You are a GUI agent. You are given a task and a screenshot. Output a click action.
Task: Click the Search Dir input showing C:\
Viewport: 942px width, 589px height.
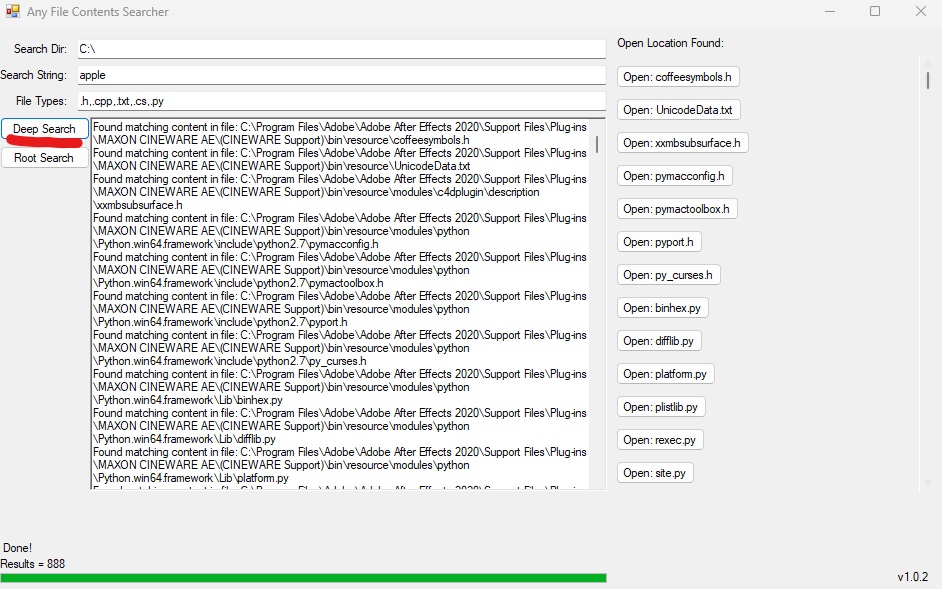coord(340,48)
